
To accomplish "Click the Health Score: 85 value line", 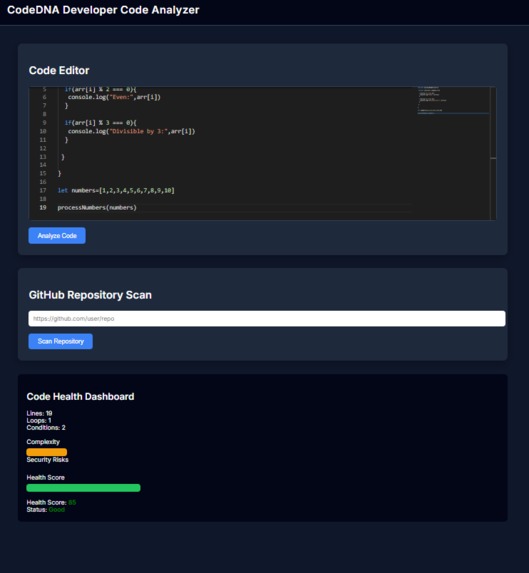I will [51, 502].
